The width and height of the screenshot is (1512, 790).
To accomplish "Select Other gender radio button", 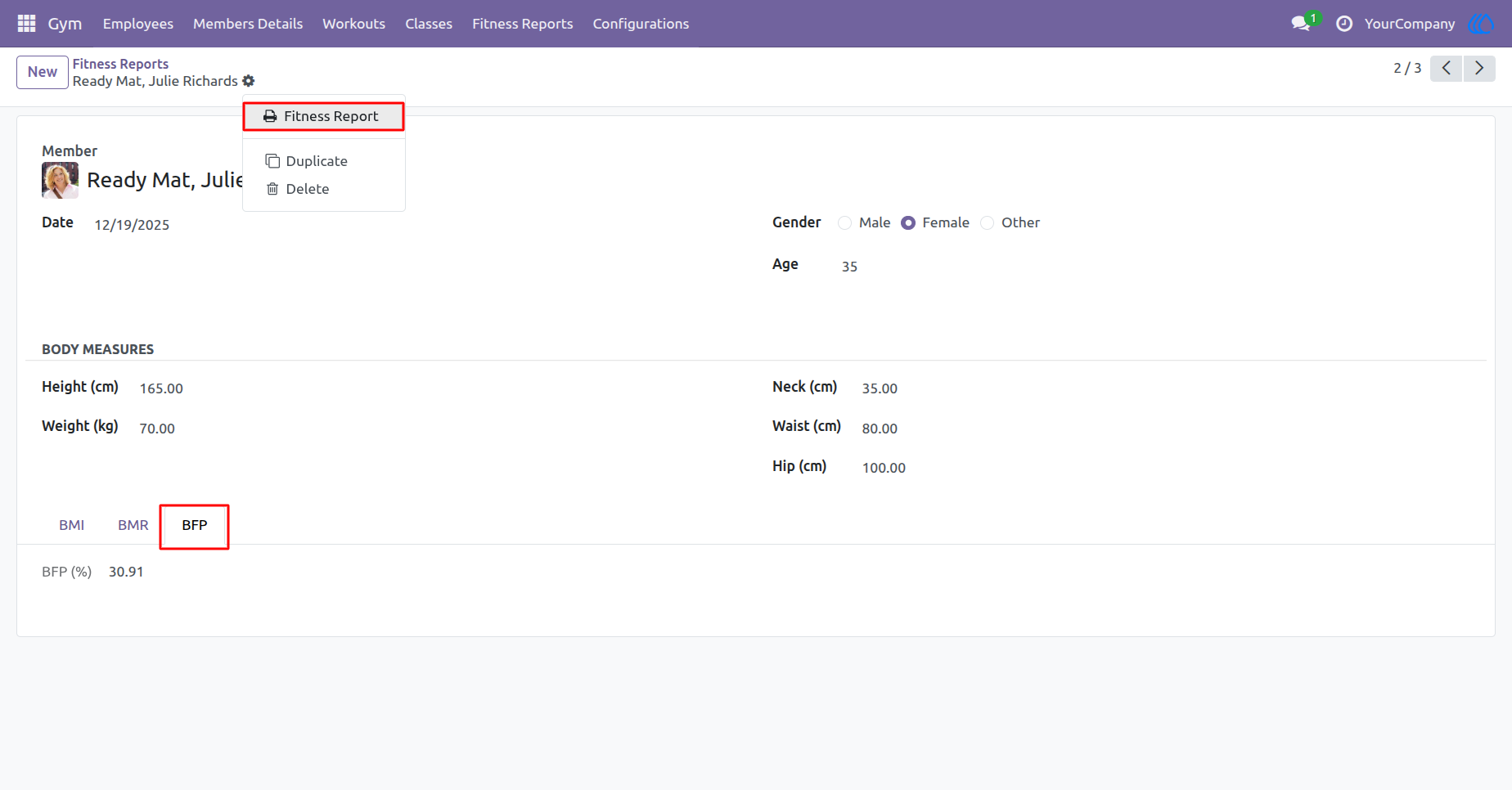I will coord(988,223).
